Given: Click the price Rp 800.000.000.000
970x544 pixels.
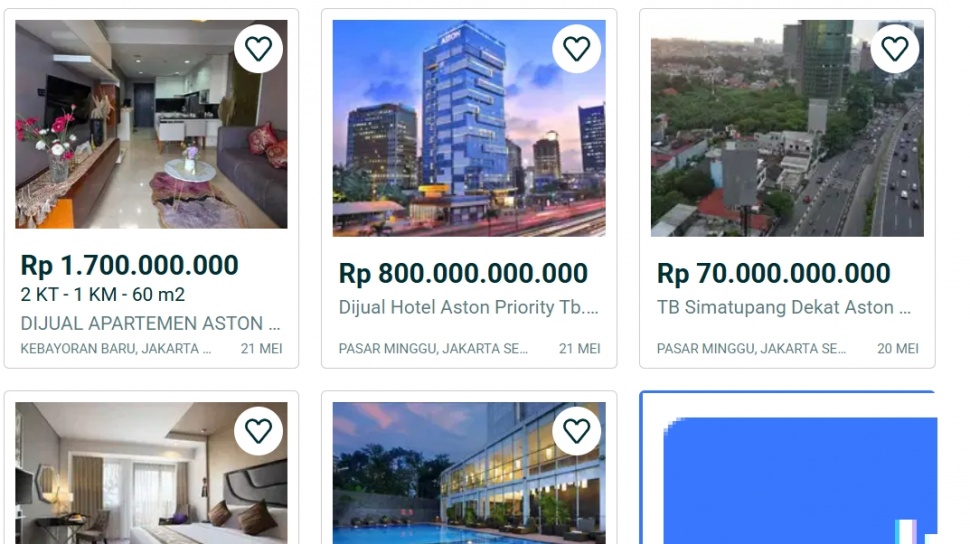Looking at the screenshot, I should (463, 274).
